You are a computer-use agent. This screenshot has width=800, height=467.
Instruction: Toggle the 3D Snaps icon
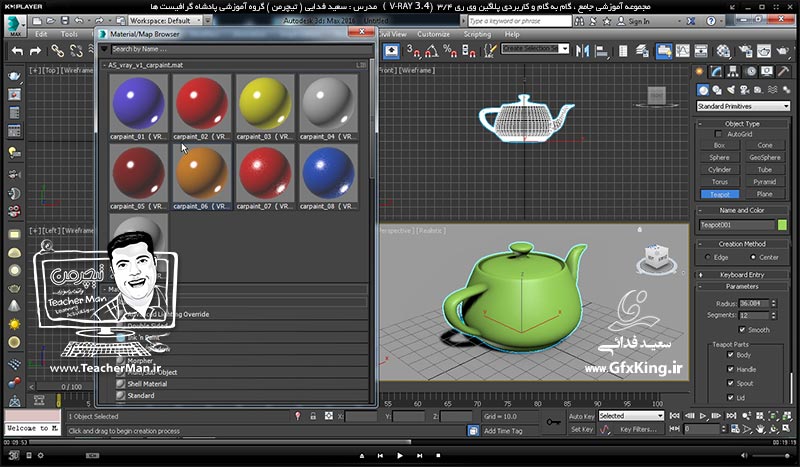[x=413, y=51]
